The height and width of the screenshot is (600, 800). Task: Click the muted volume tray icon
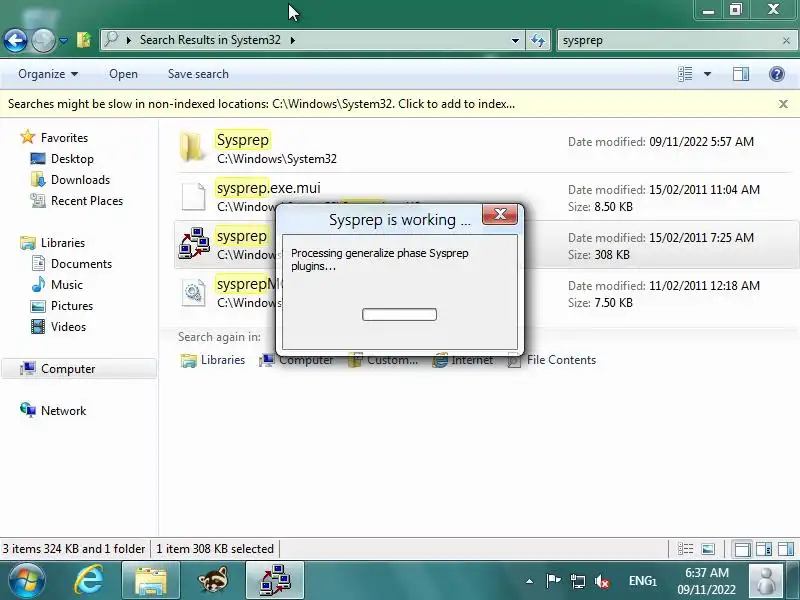click(x=602, y=581)
